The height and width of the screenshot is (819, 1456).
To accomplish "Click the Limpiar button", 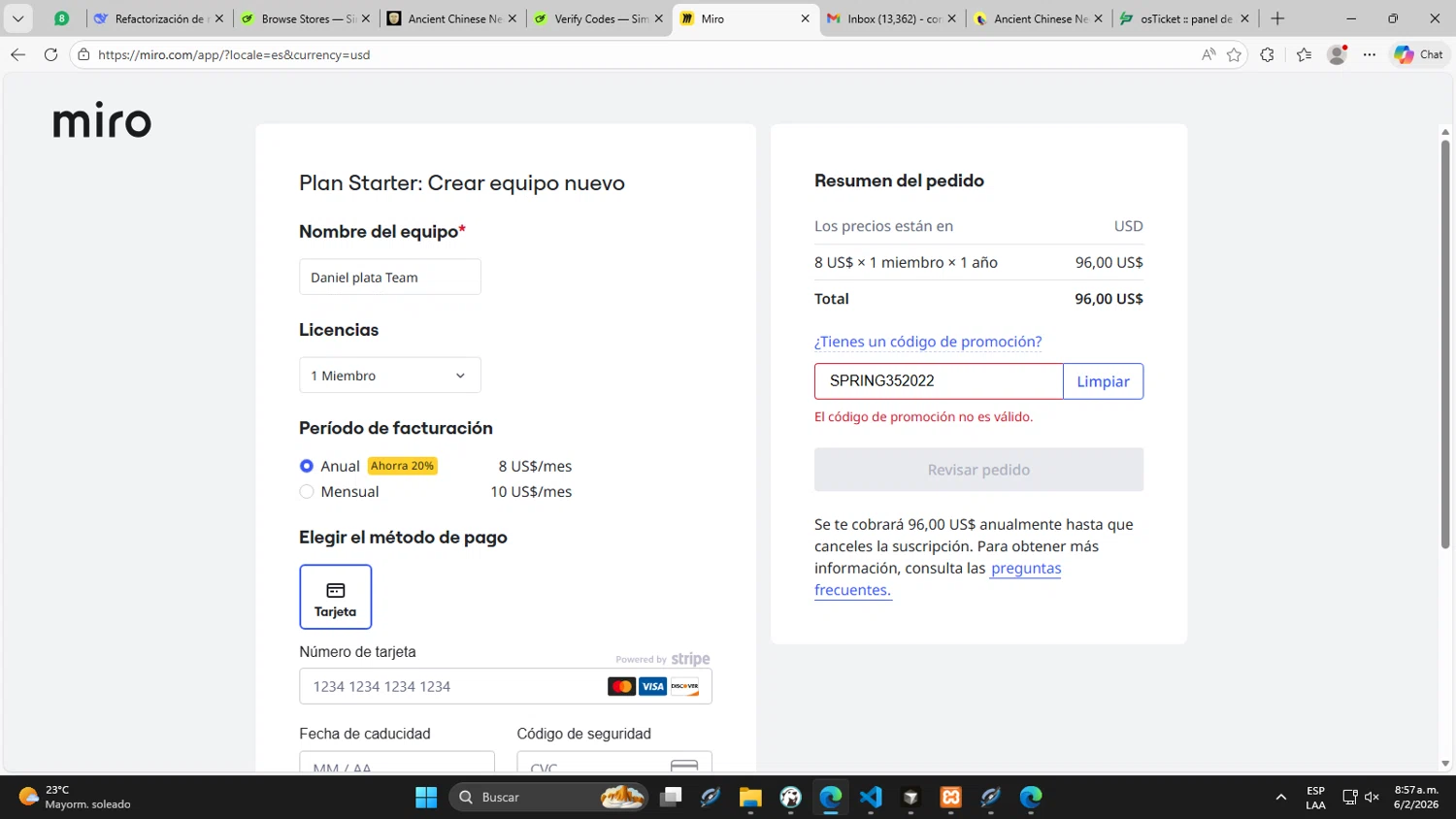I will (x=1104, y=381).
